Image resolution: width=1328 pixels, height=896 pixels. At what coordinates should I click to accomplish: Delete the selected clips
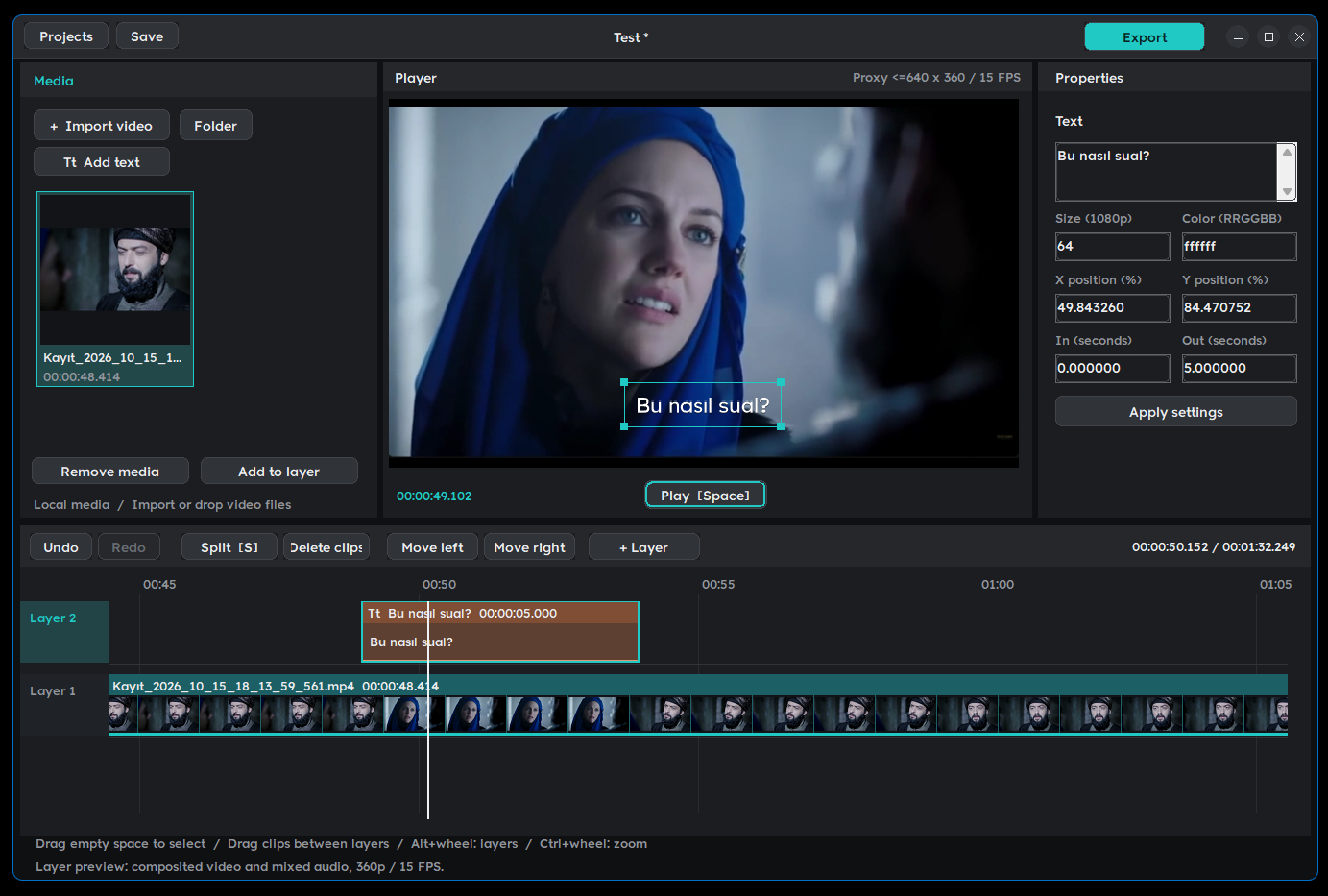point(326,546)
